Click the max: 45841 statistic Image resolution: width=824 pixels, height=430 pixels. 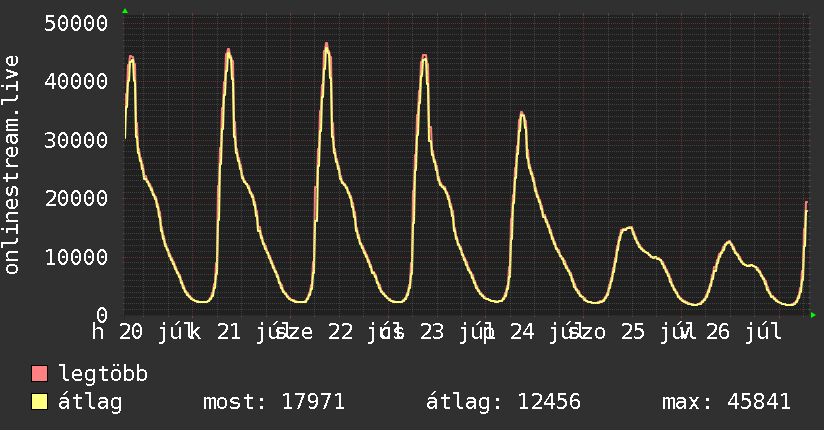[x=726, y=402]
